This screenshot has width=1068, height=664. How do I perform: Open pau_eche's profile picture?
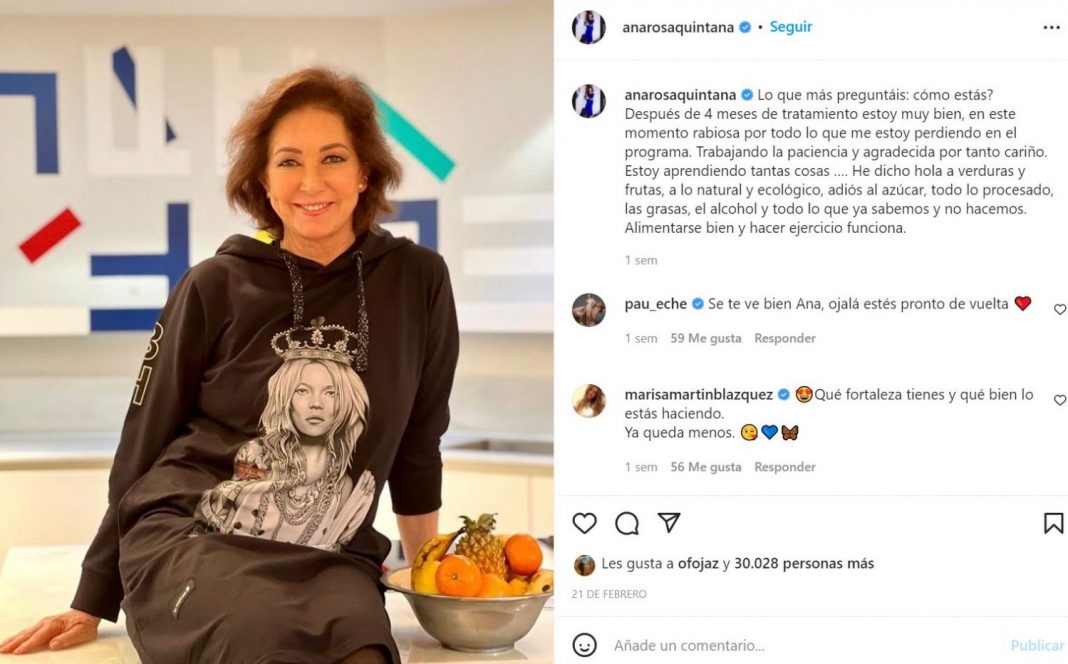click(x=588, y=310)
